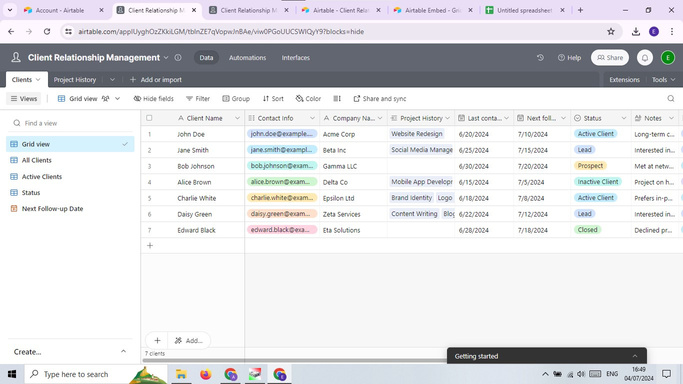This screenshot has width=683, height=384.
Task: Switch to the Project History table tab
Action: (74, 80)
